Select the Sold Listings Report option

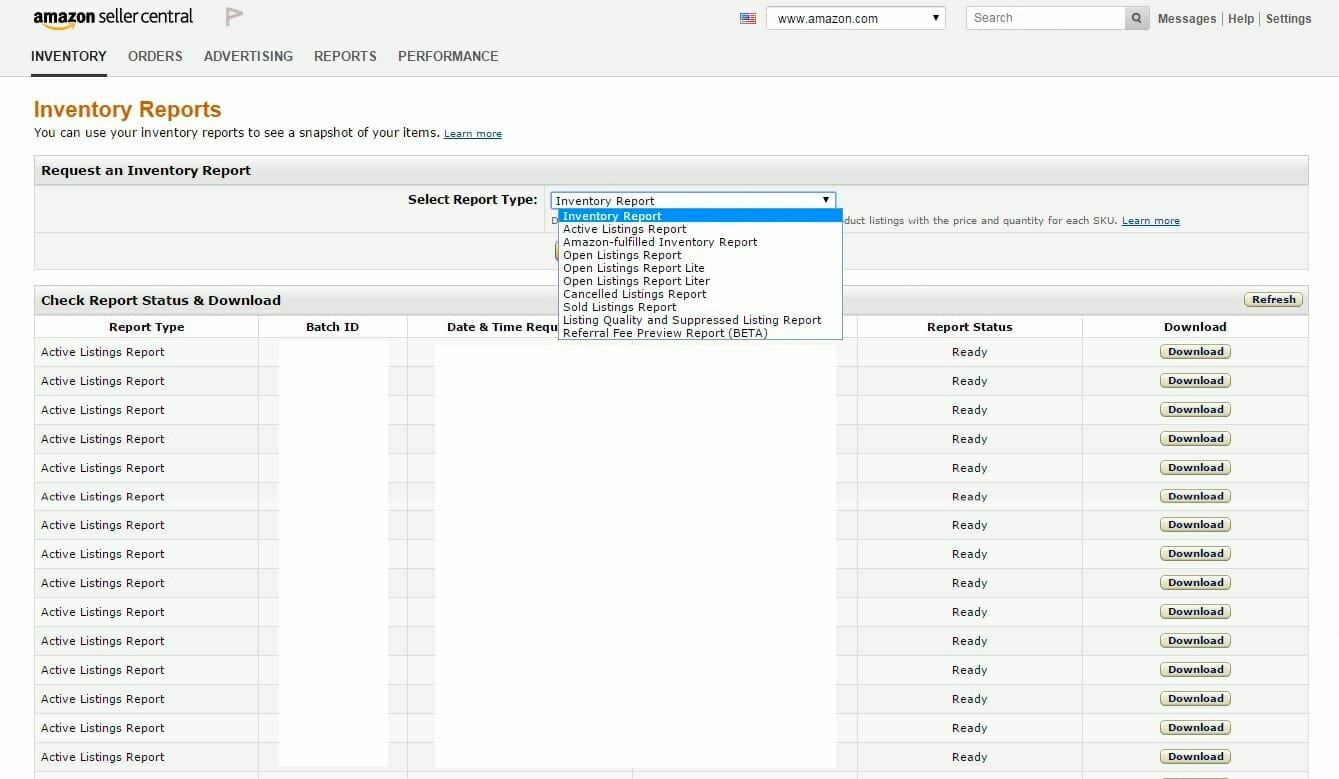tap(618, 307)
